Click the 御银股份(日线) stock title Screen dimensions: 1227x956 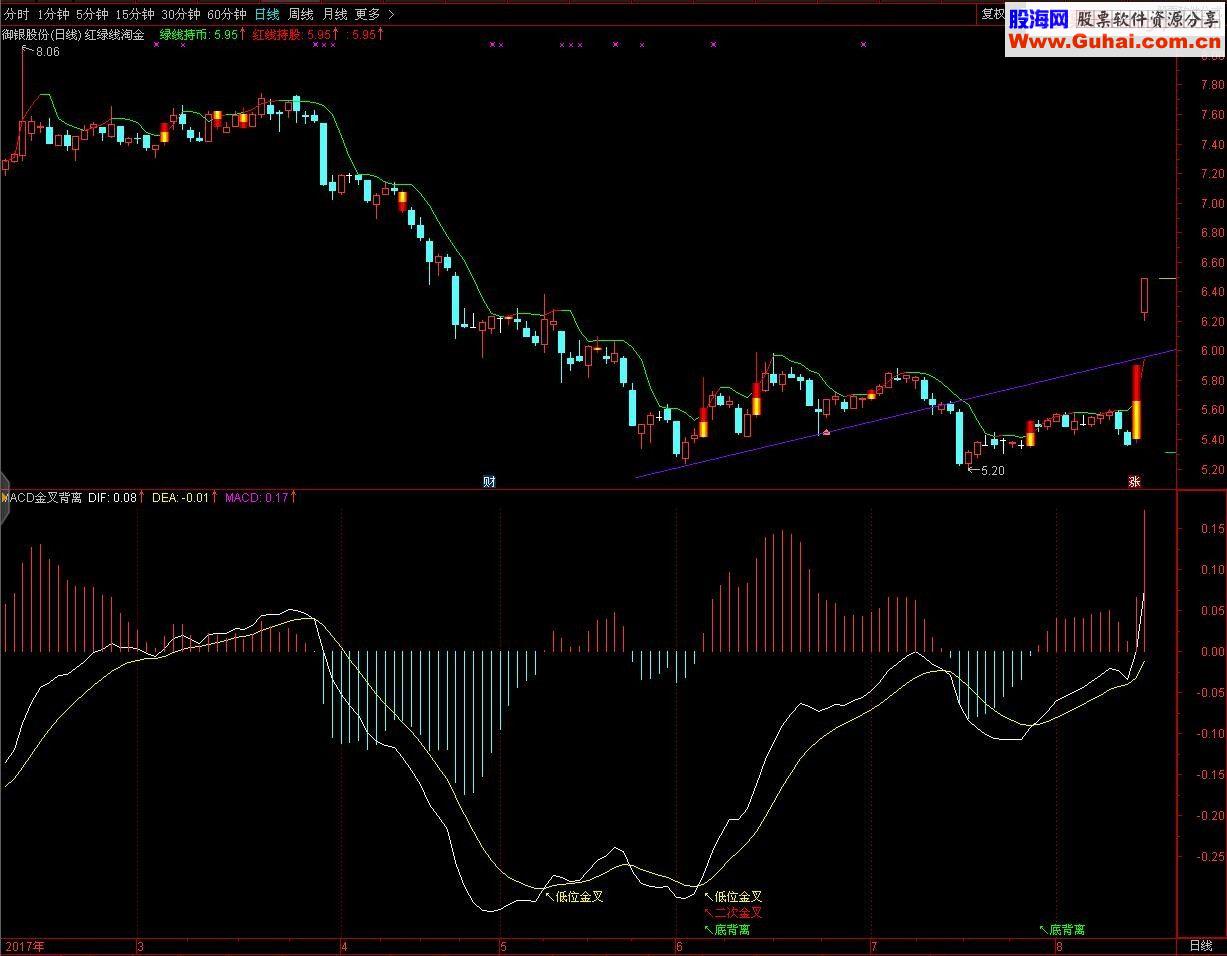41,35
